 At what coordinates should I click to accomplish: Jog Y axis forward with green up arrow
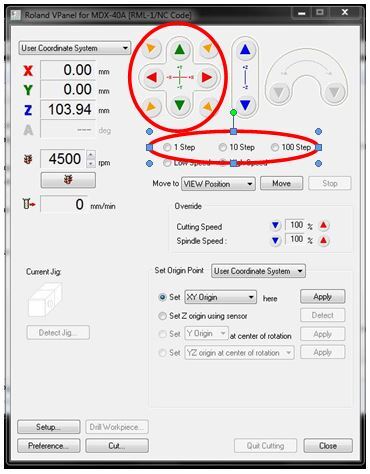pos(180,50)
